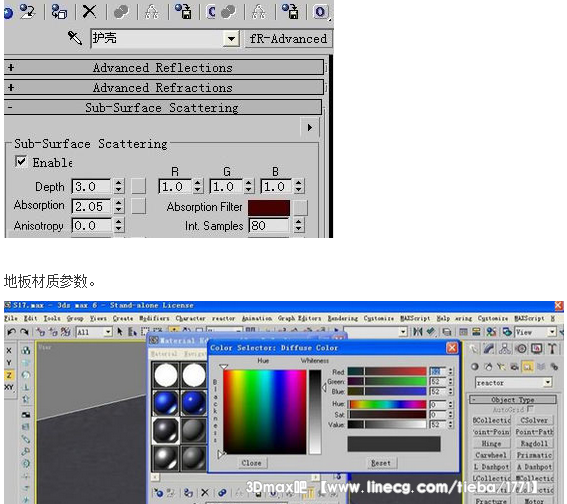Collapse the Object Type rollout

click(513, 400)
